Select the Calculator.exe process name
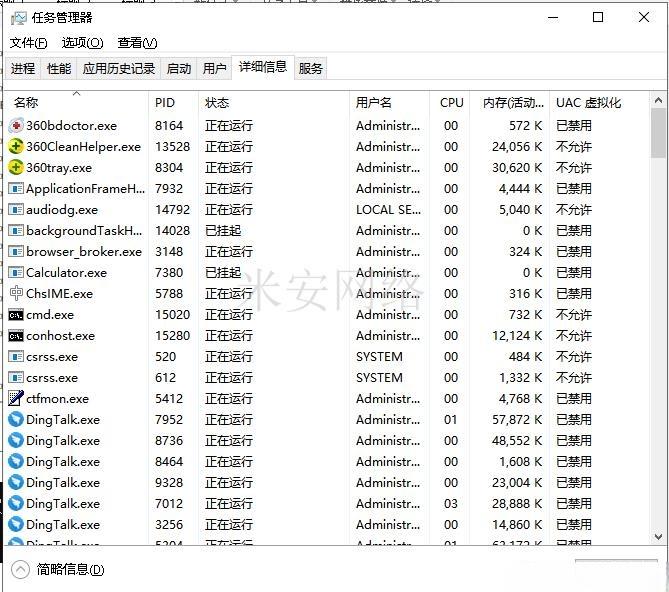The image size is (669, 592). tap(67, 273)
